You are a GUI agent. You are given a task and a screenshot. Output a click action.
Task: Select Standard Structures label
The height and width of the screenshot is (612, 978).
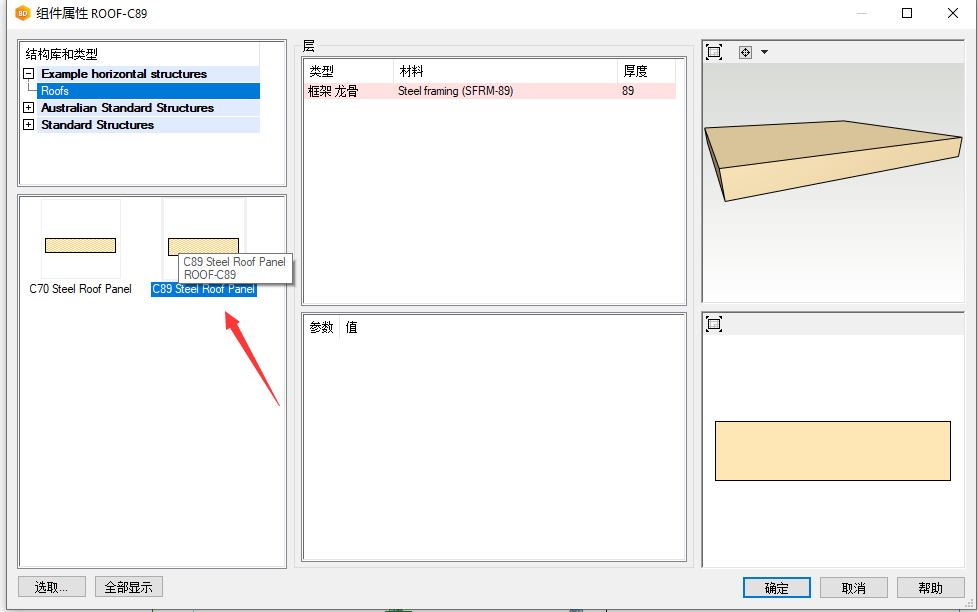point(97,125)
